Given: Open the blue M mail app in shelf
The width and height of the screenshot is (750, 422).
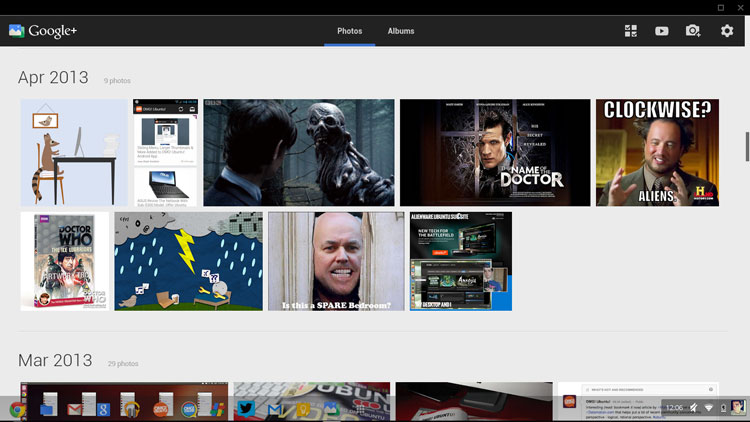Looking at the screenshot, I should pyautogui.click(x=275, y=410).
